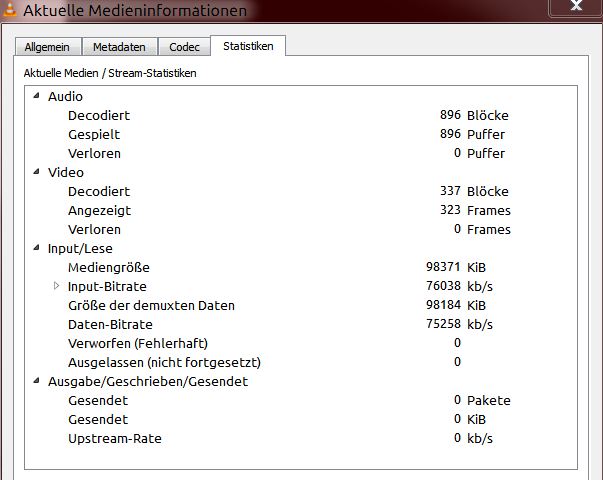603x480 pixels.
Task: Select the Video tree heading
Action: point(66,172)
